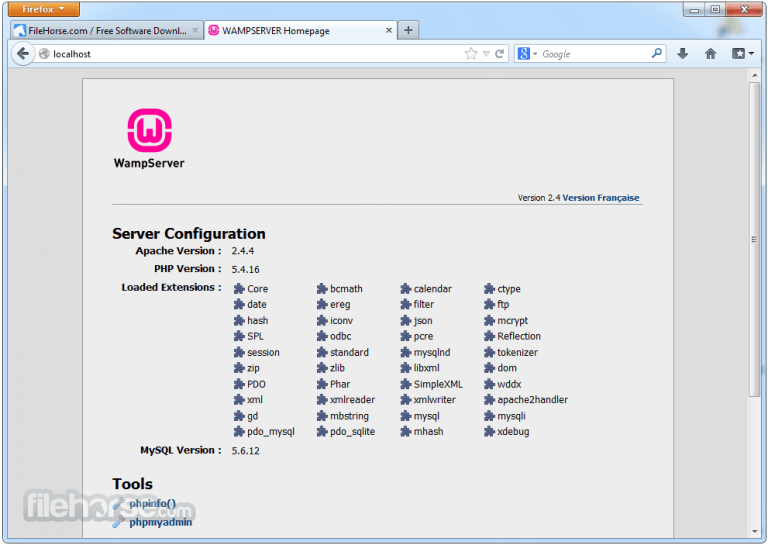This screenshot has height=545, width=768.
Task: Expand the Google search engine dropdown
Action: (528, 54)
